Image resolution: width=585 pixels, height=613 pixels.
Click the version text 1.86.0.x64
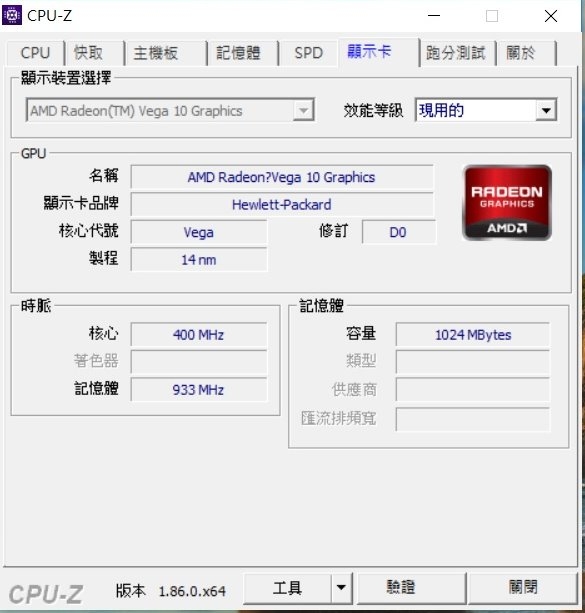pos(192,591)
